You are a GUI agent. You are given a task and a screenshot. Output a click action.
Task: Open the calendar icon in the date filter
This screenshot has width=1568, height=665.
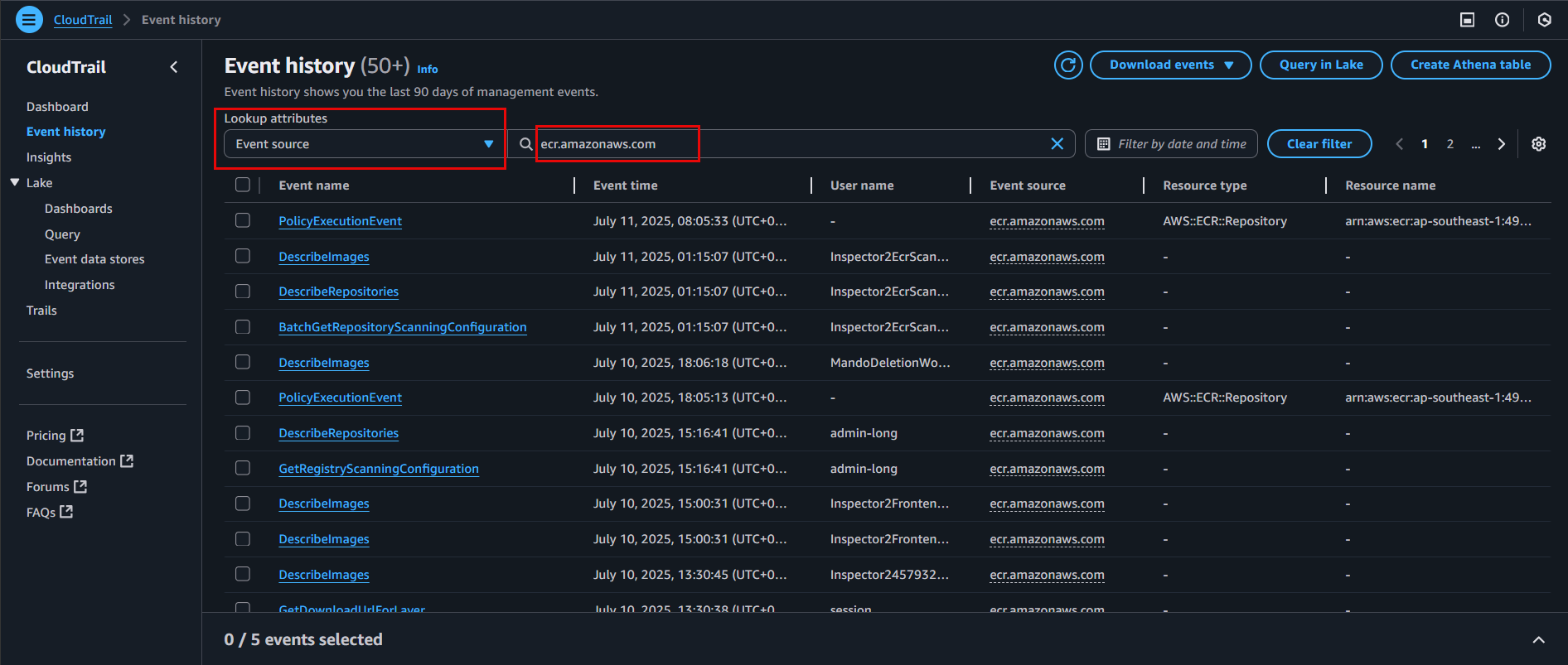1104,144
